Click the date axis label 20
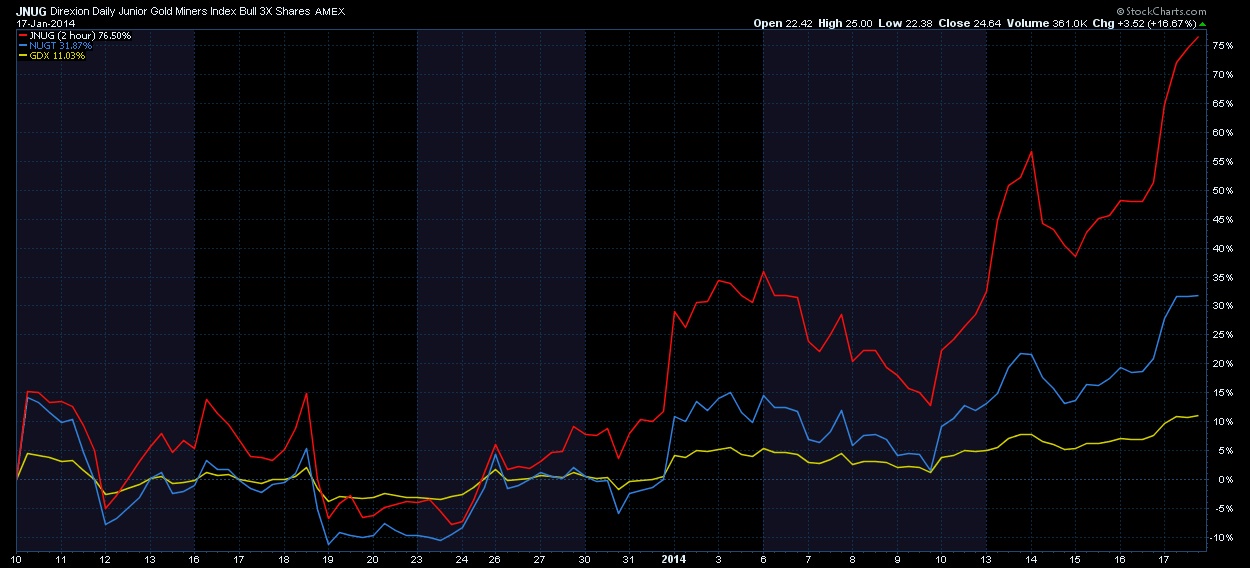1250x568 pixels. pyautogui.click(x=372, y=561)
